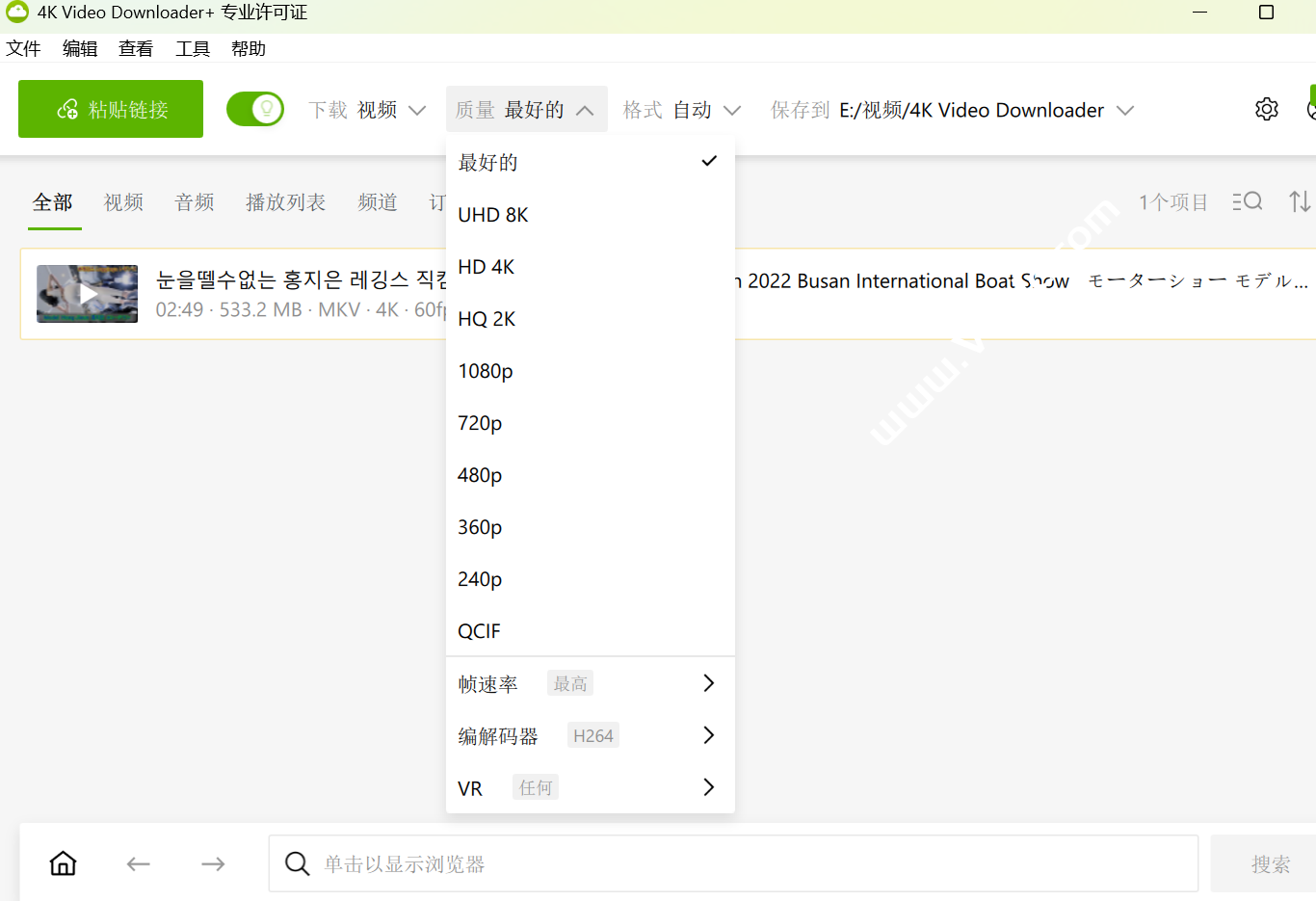Screen dimensions: 1316x901
Task: Open the 查看 menu
Action: click(136, 48)
